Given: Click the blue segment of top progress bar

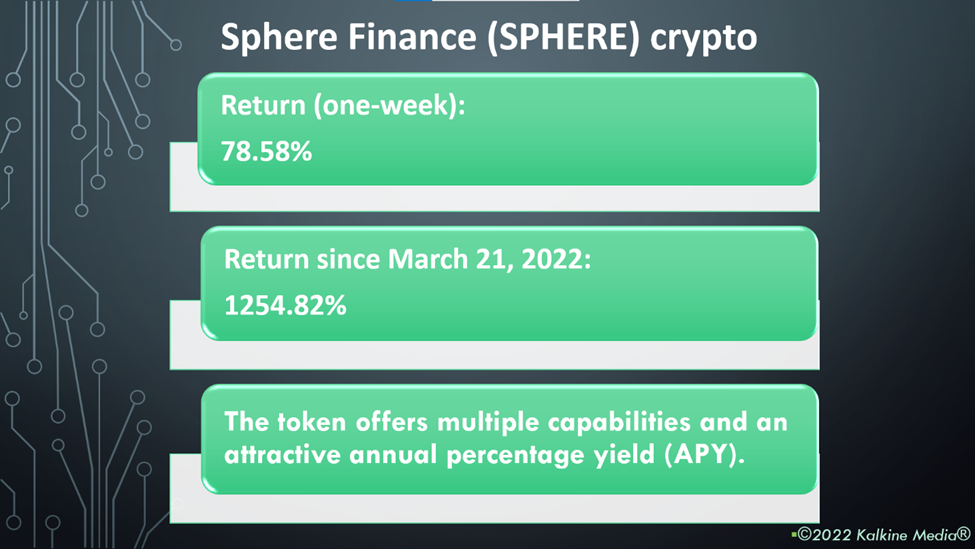Looking at the screenshot, I should coord(414,1).
